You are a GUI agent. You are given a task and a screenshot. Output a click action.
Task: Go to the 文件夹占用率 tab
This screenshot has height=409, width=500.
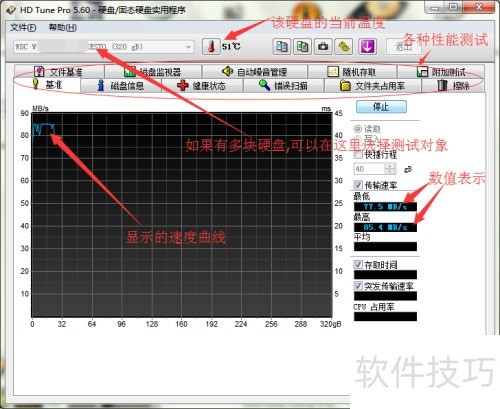coord(372,86)
